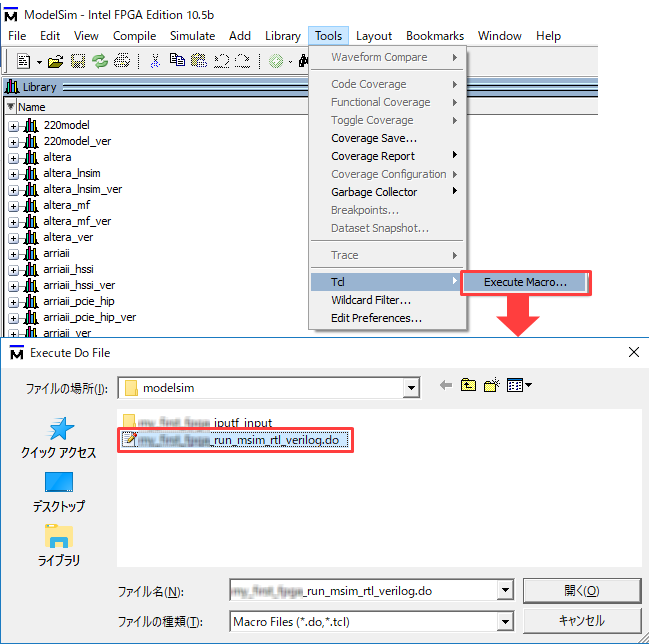Screen dimensions: 649x644
Task: Create a new folder in the dialog
Action: [x=492, y=385]
